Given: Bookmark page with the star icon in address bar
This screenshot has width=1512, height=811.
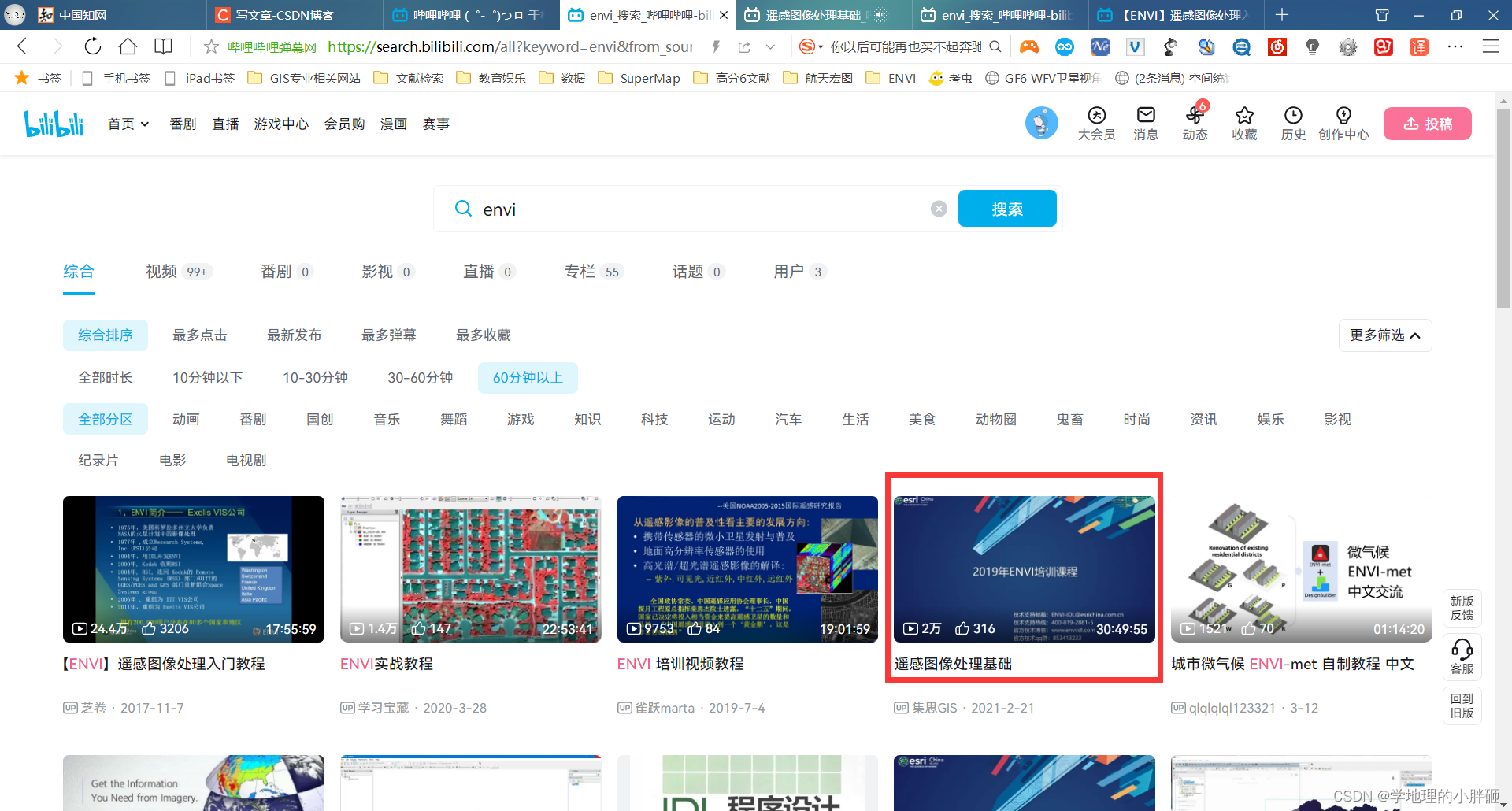Looking at the screenshot, I should tap(211, 47).
